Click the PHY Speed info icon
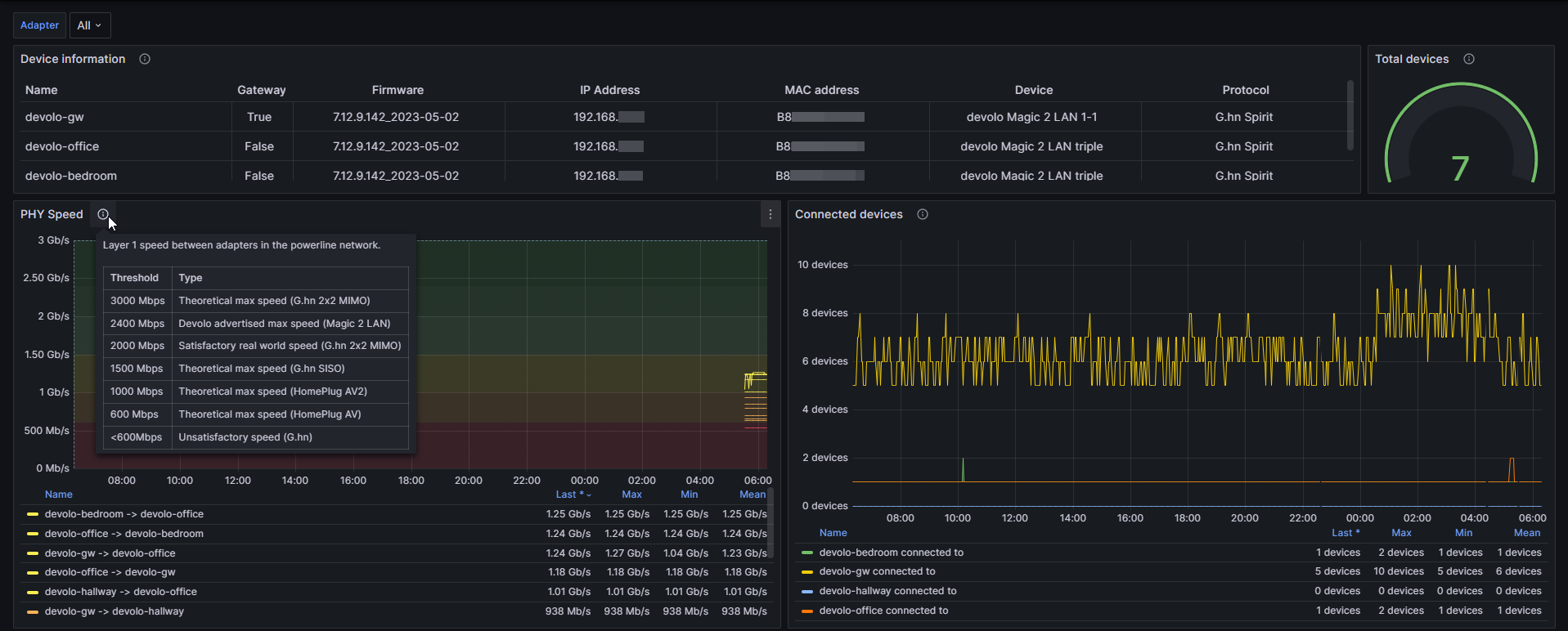1568x631 pixels. pyautogui.click(x=103, y=214)
